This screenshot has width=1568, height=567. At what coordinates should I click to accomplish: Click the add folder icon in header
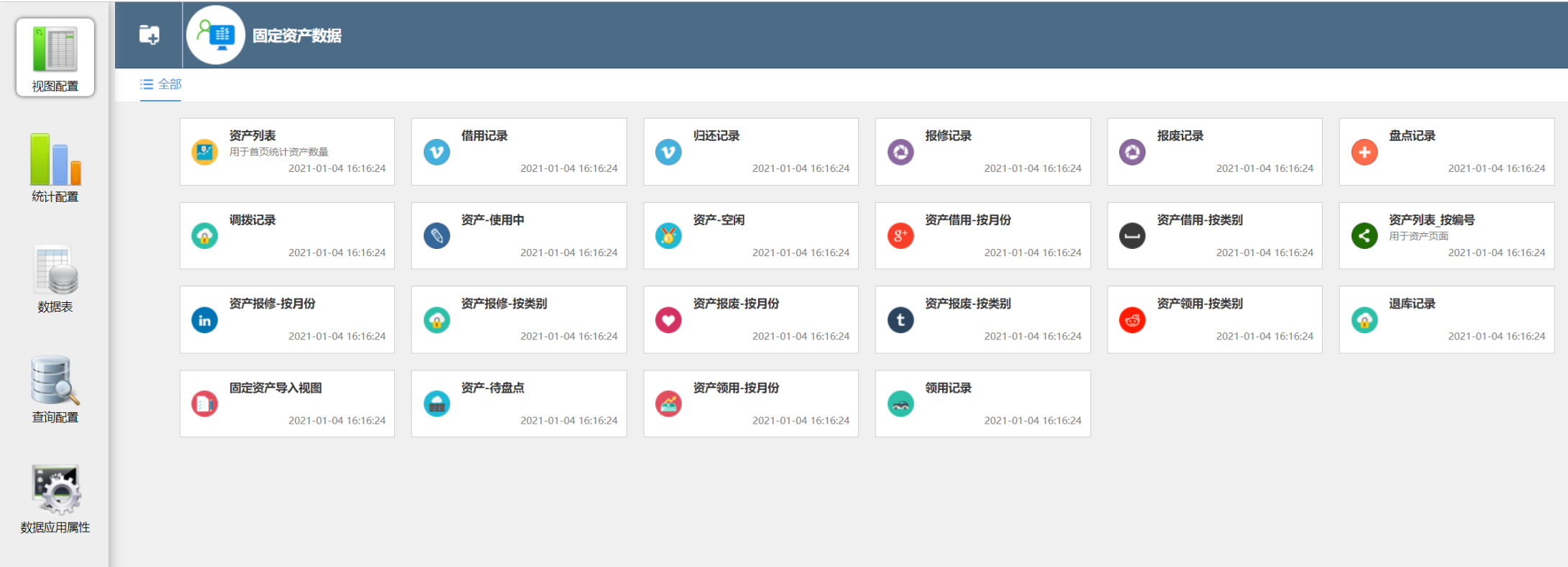[x=149, y=35]
